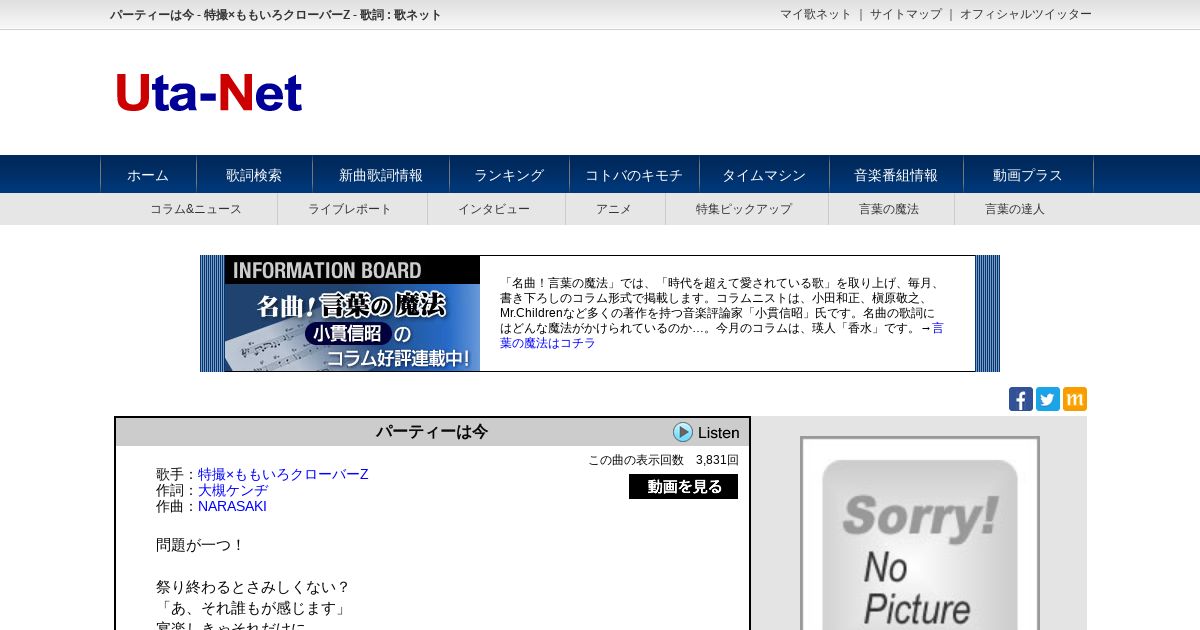Share via the orange m icon
Image resolution: width=1200 pixels, height=630 pixels.
tap(1075, 399)
